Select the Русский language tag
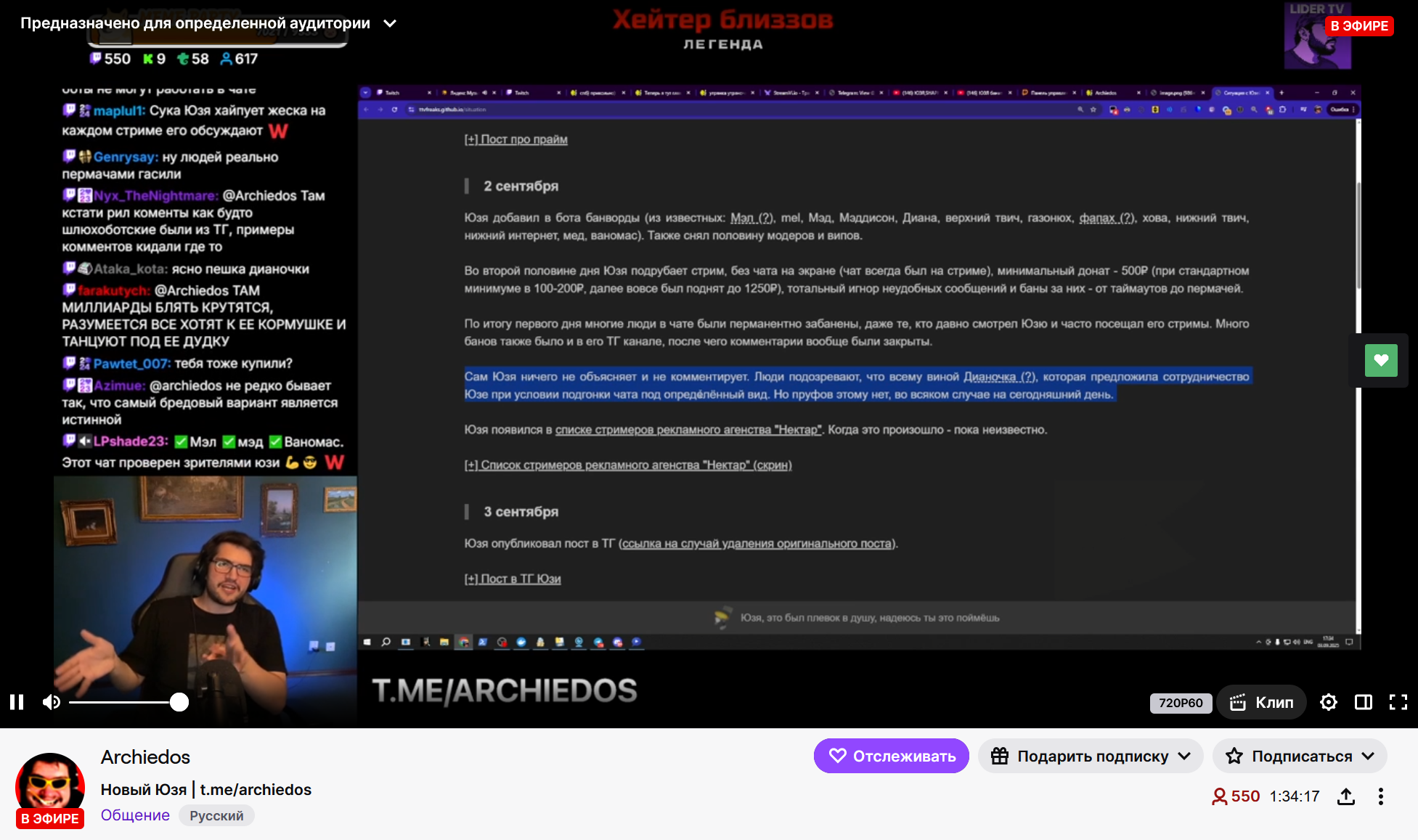The width and height of the screenshot is (1418, 840). coord(216,815)
